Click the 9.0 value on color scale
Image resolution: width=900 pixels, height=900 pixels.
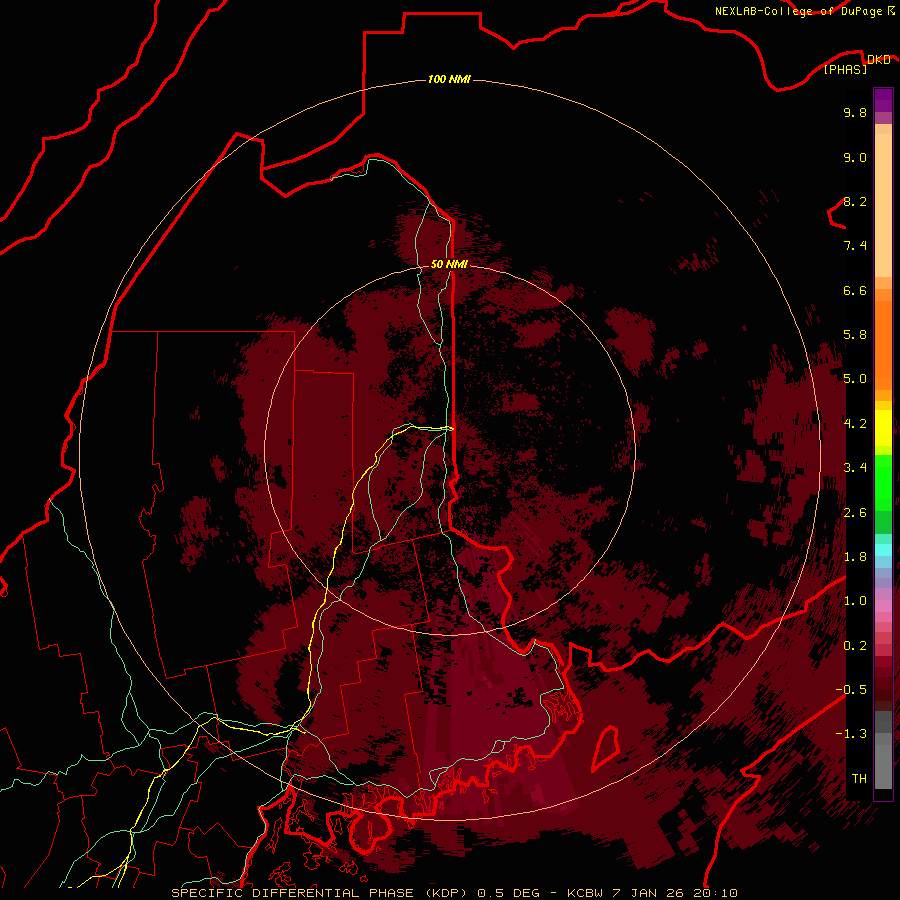click(855, 158)
